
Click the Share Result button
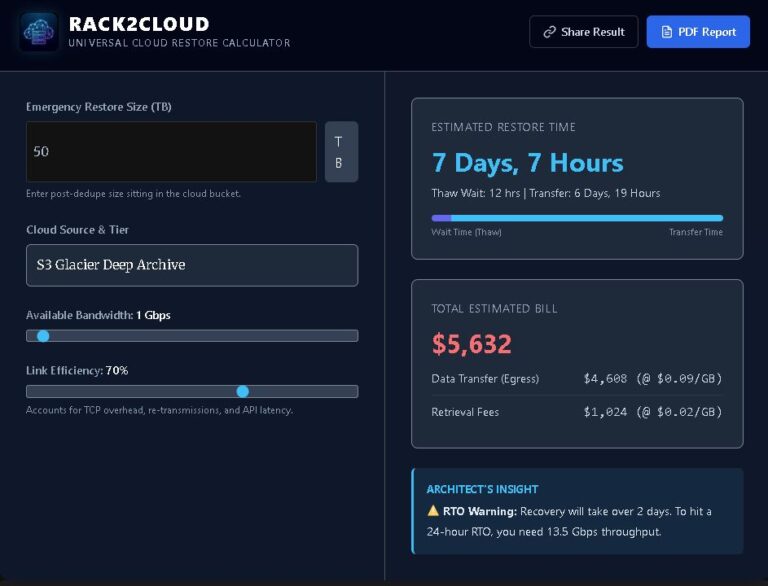pos(583,32)
